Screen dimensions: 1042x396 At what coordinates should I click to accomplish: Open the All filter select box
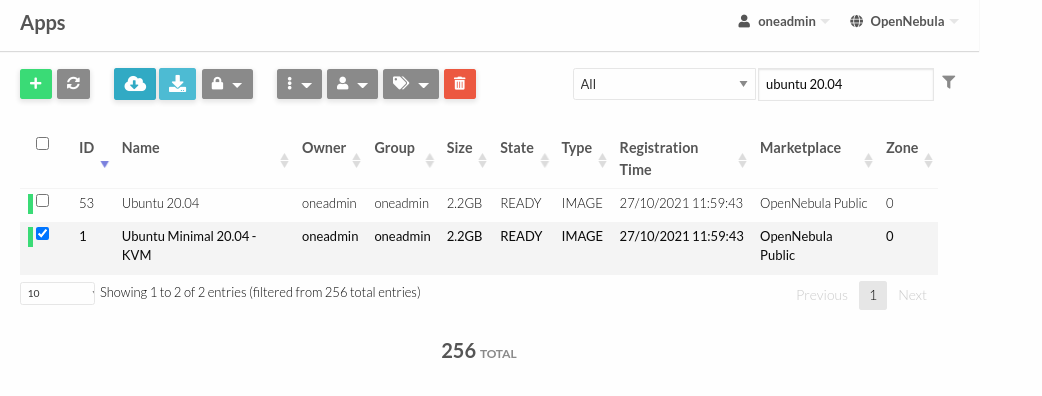664,84
